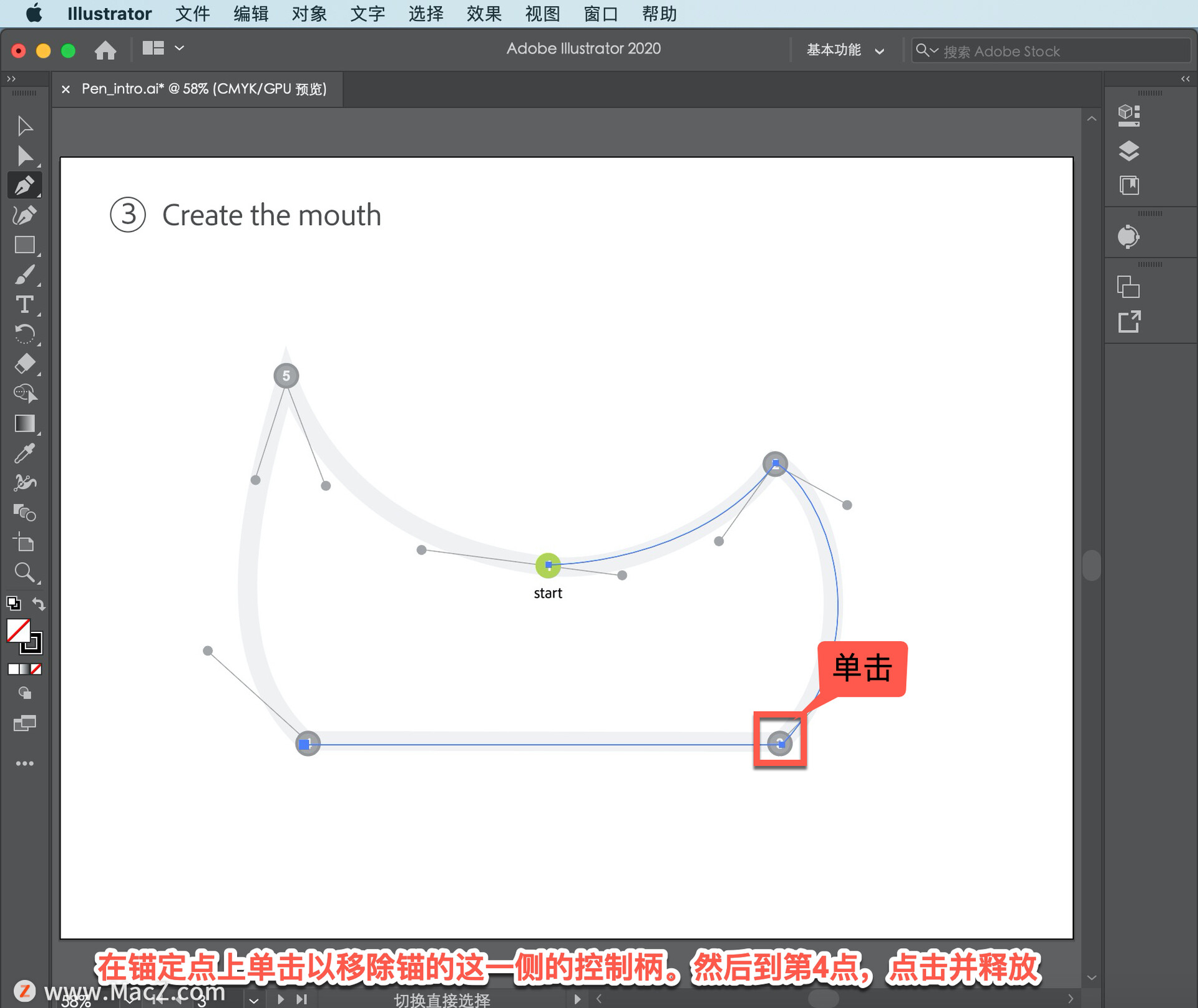The image size is (1198, 1008).
Task: Click the Home button
Action: coord(105,50)
